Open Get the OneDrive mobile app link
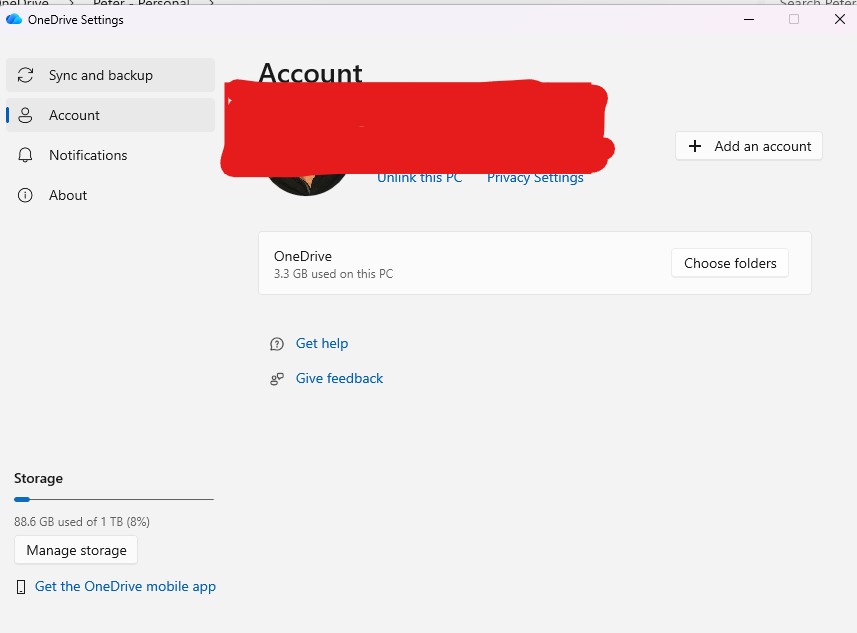The image size is (857, 633). pos(125,587)
